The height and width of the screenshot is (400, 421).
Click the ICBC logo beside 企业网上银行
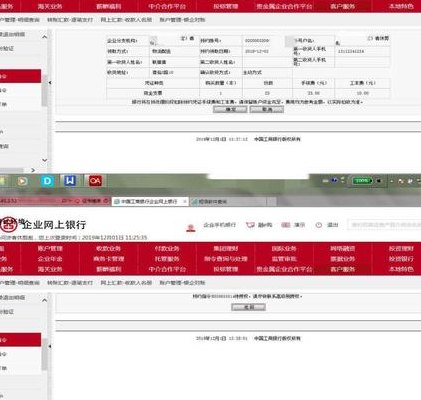(8, 225)
